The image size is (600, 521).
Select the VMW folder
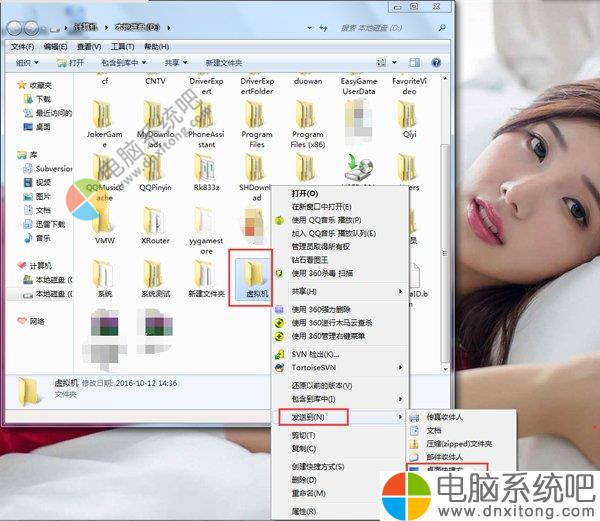[x=104, y=226]
